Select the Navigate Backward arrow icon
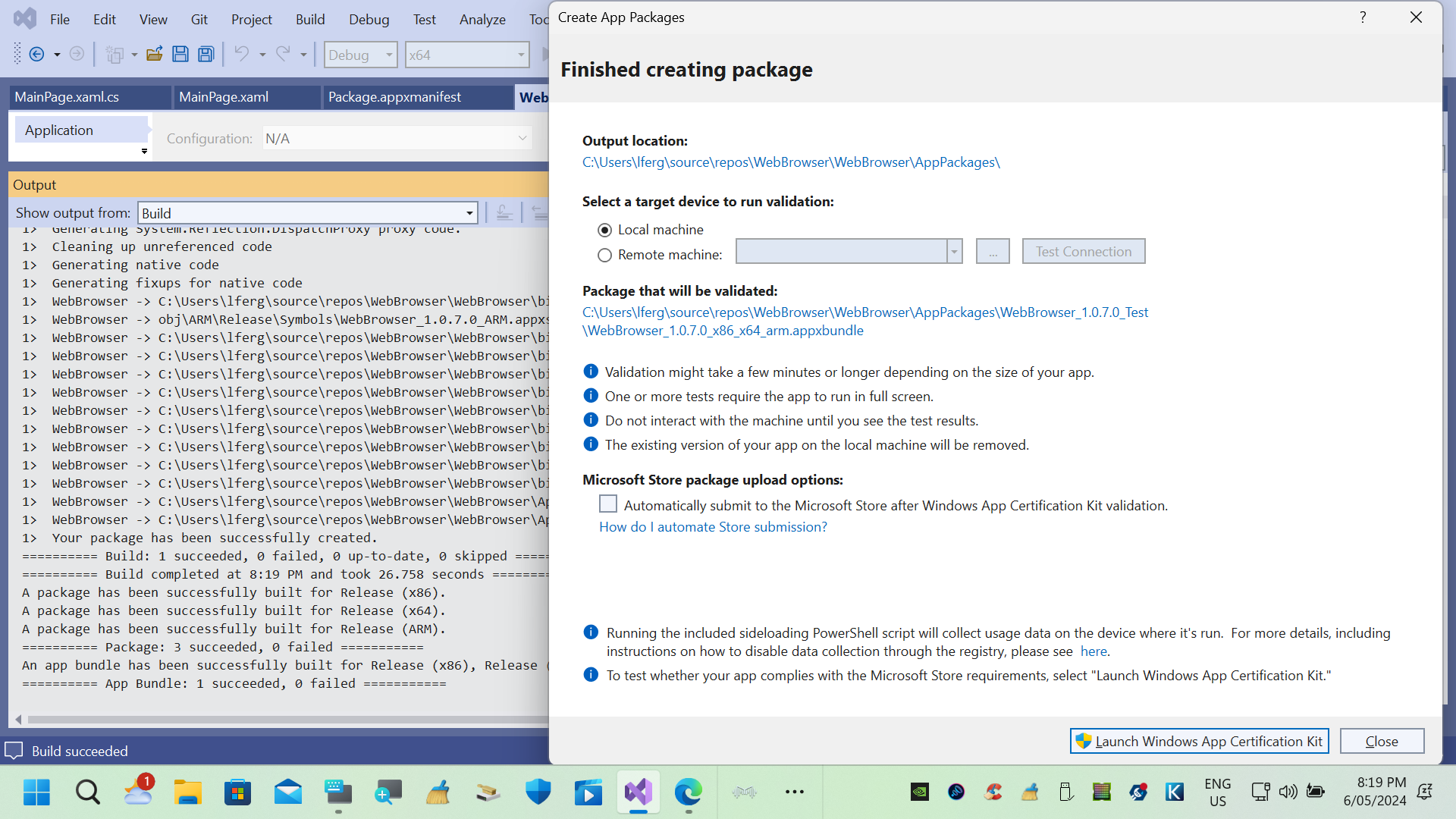The image size is (1456, 819). (36, 54)
